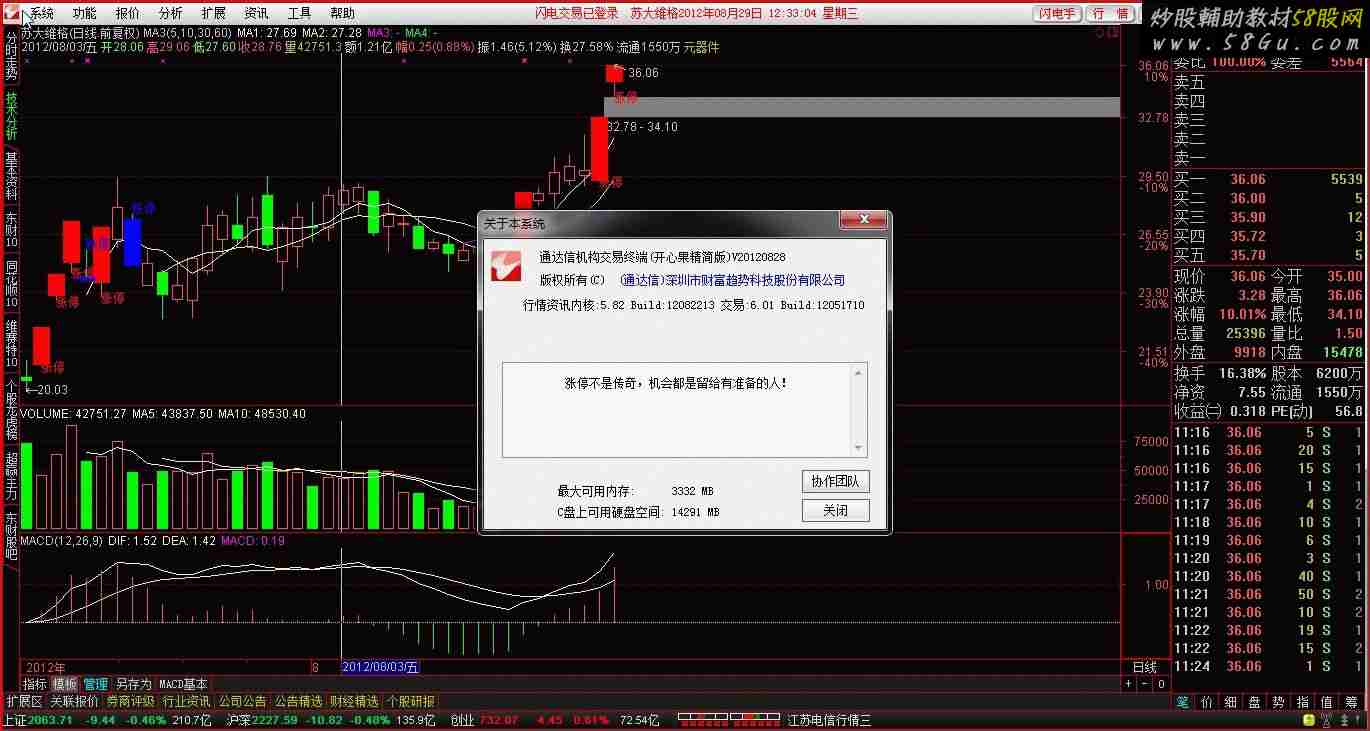1370x731 pixels.
Task: Click the 细 tab in the right panel
Action: 1231,702
